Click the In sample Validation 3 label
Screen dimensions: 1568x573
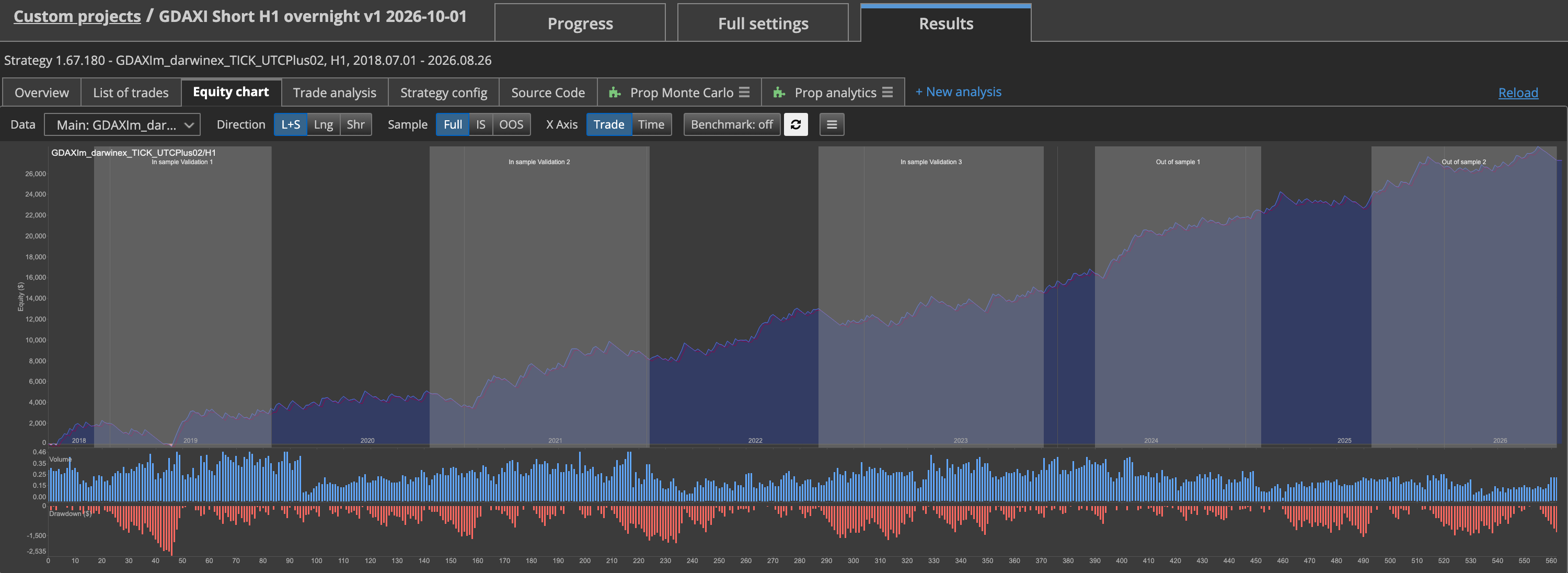tap(931, 162)
